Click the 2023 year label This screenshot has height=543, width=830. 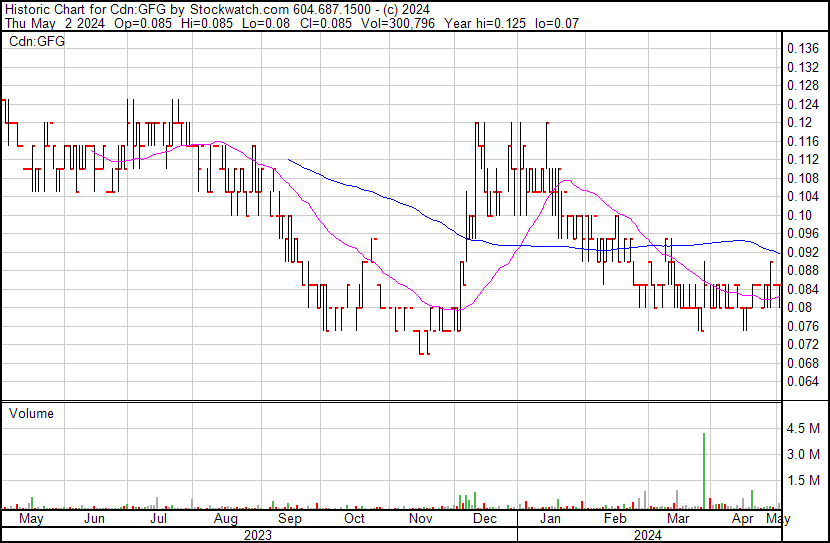tap(258, 535)
